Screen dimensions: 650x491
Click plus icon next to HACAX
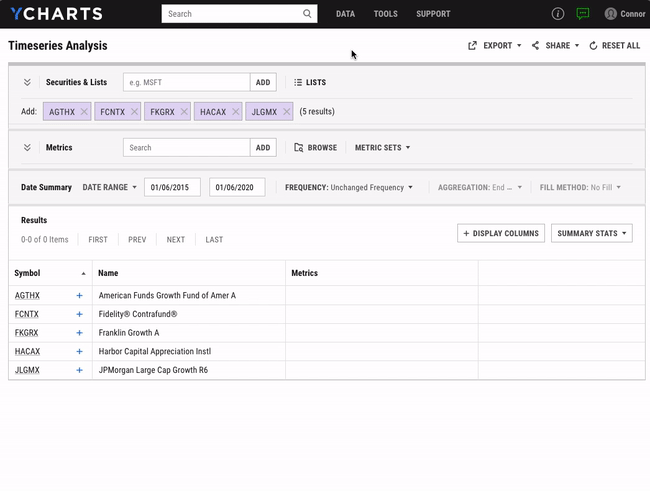click(x=80, y=352)
